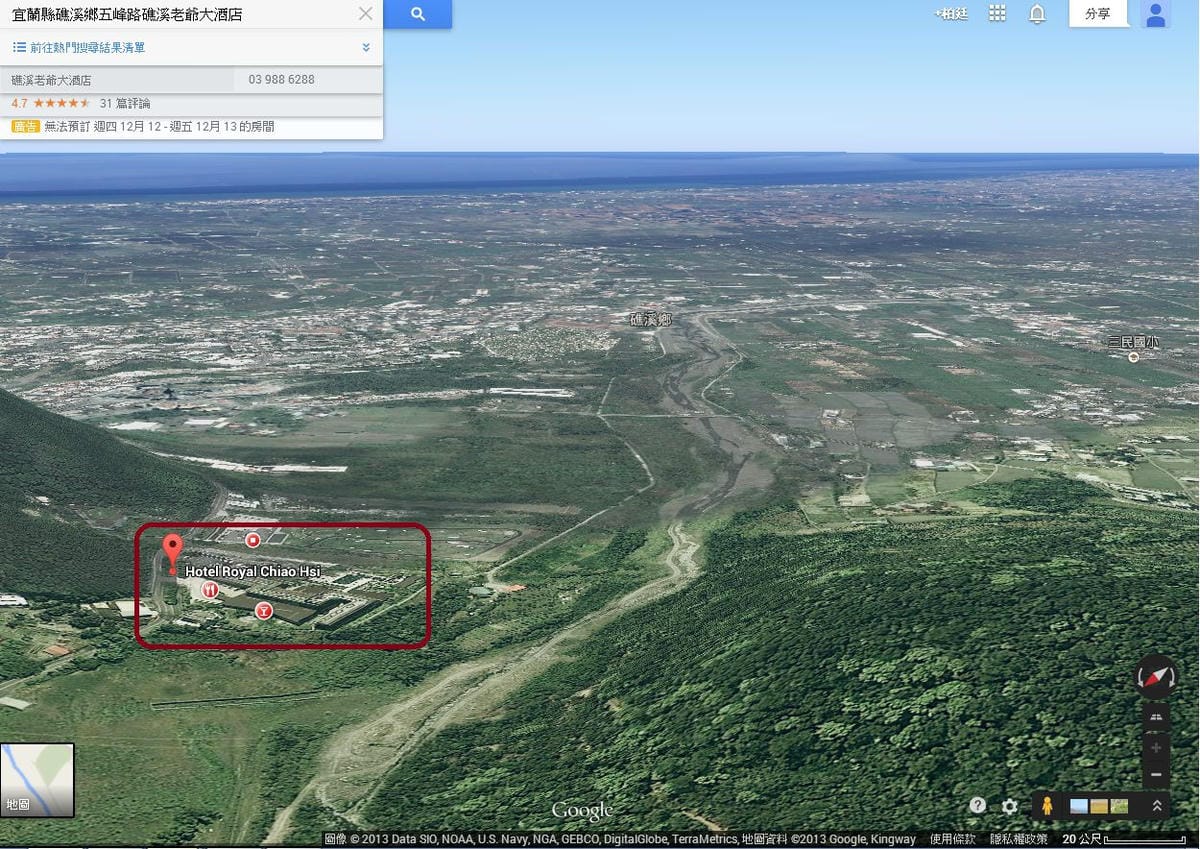Open 前往熱門搜尋結果清單 list link
Viewport: 1200px width, 849px height.
(87, 47)
